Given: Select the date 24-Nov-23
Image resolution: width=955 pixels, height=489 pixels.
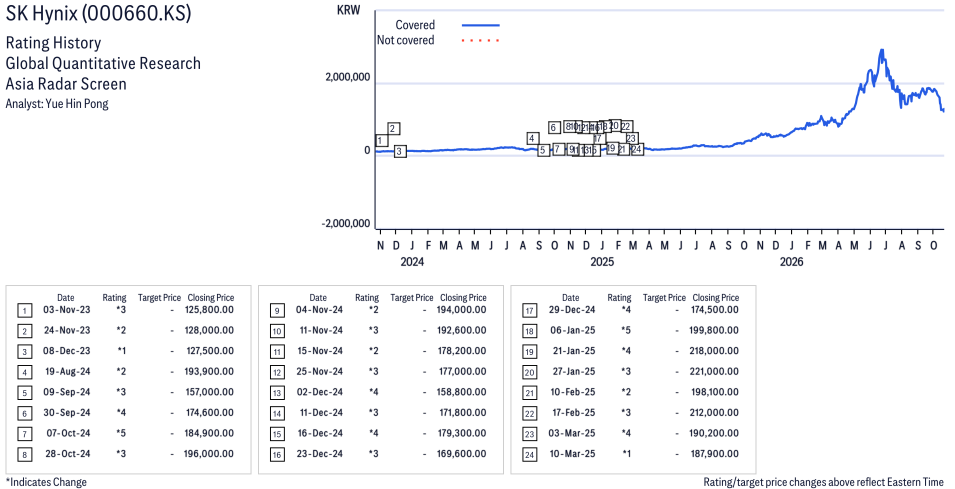Looking at the screenshot, I should point(66,330).
